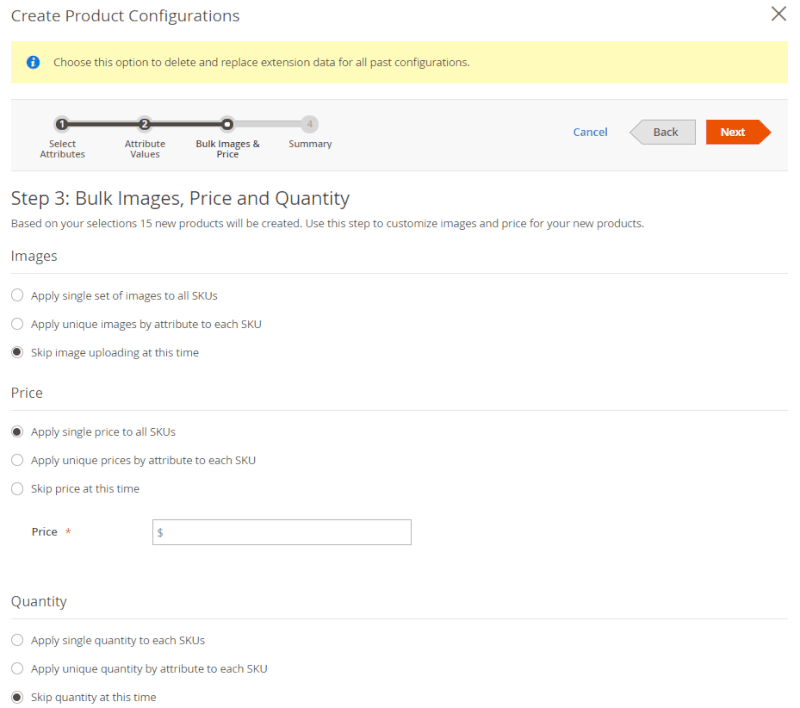Click the Cancel link
The image size is (800, 708).
pos(590,131)
